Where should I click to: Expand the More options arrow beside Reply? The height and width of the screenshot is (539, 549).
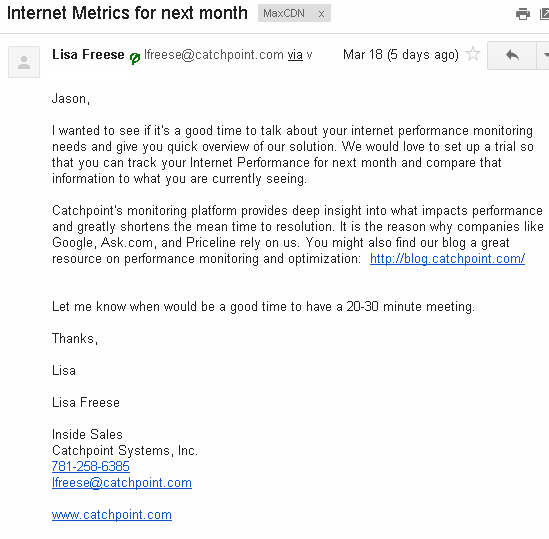tap(544, 55)
